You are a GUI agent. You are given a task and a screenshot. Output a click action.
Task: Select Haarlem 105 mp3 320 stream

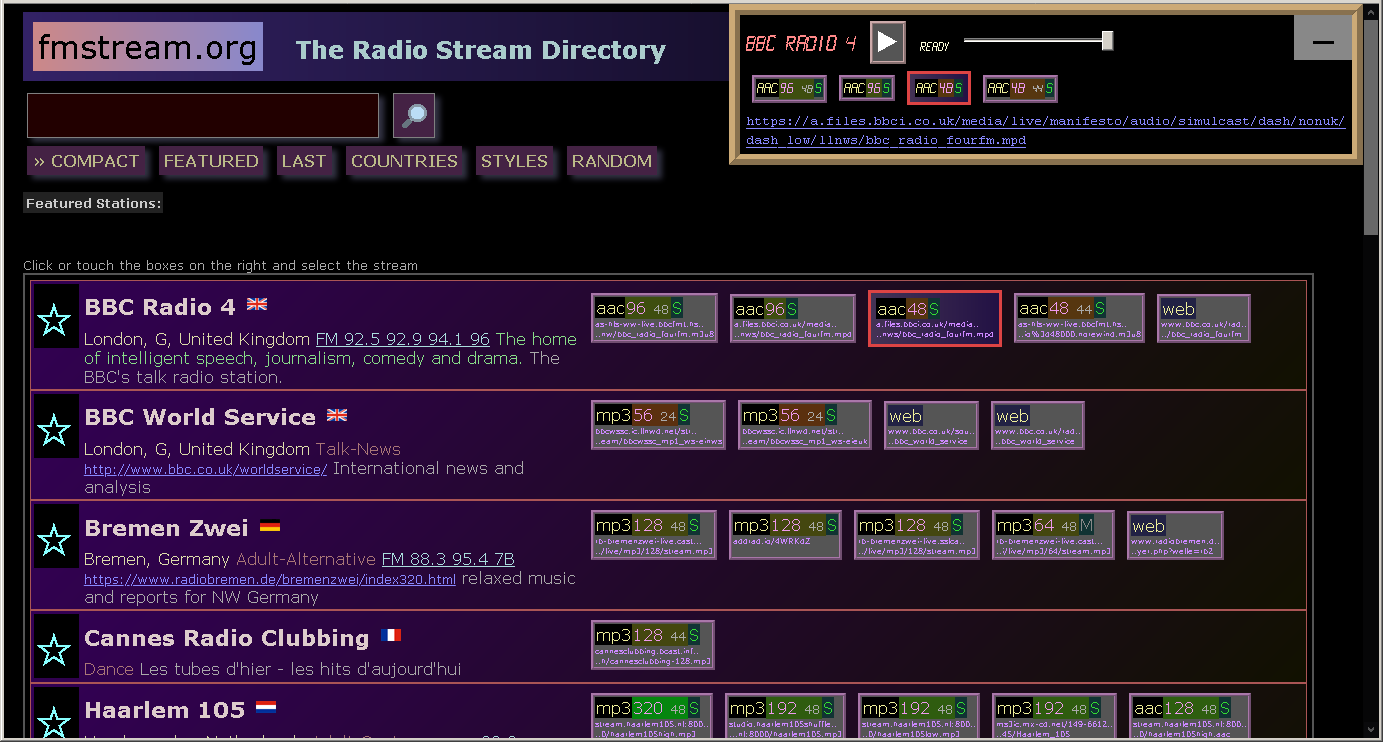click(x=653, y=717)
